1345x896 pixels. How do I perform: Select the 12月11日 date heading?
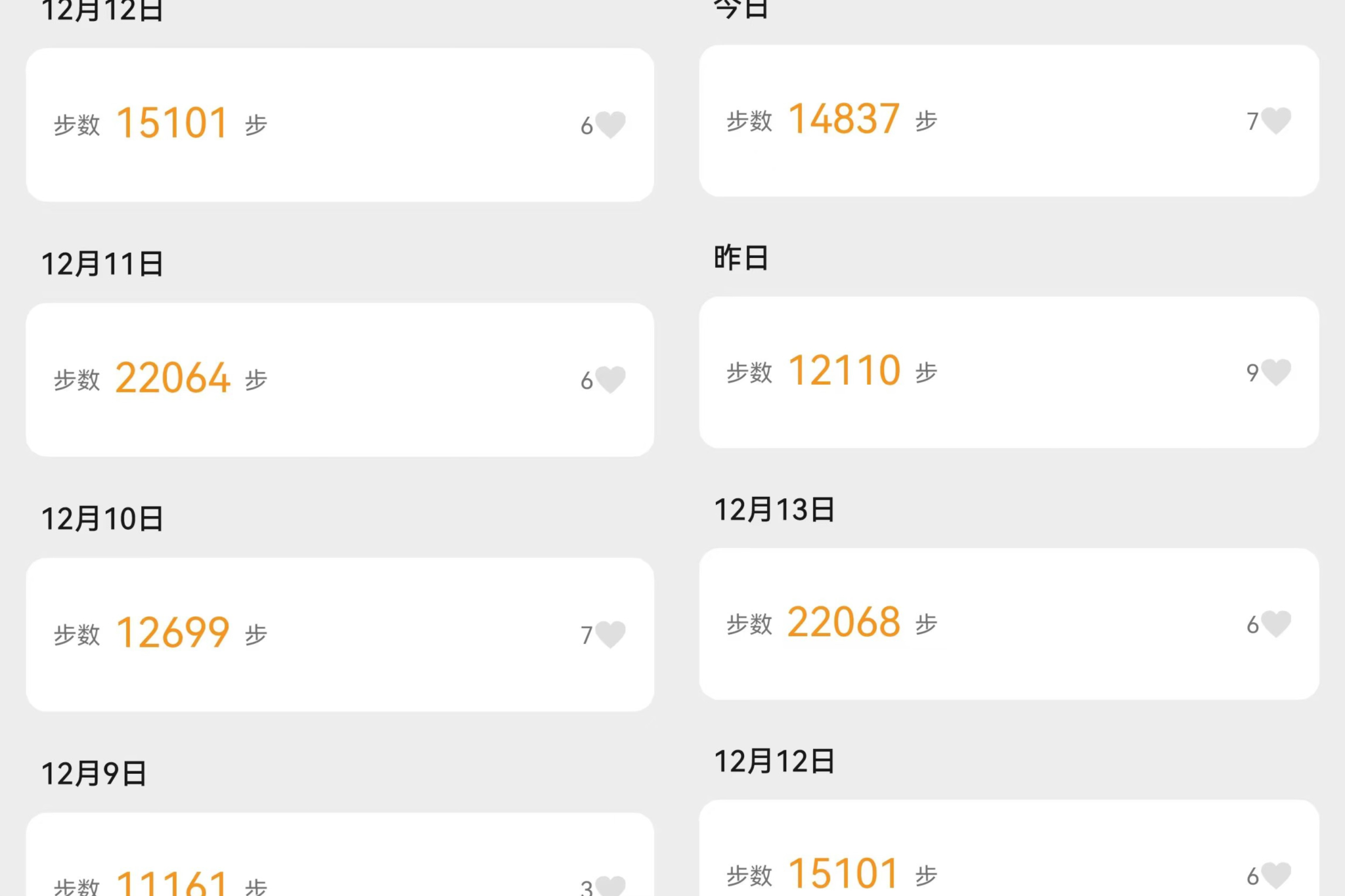[x=102, y=264]
